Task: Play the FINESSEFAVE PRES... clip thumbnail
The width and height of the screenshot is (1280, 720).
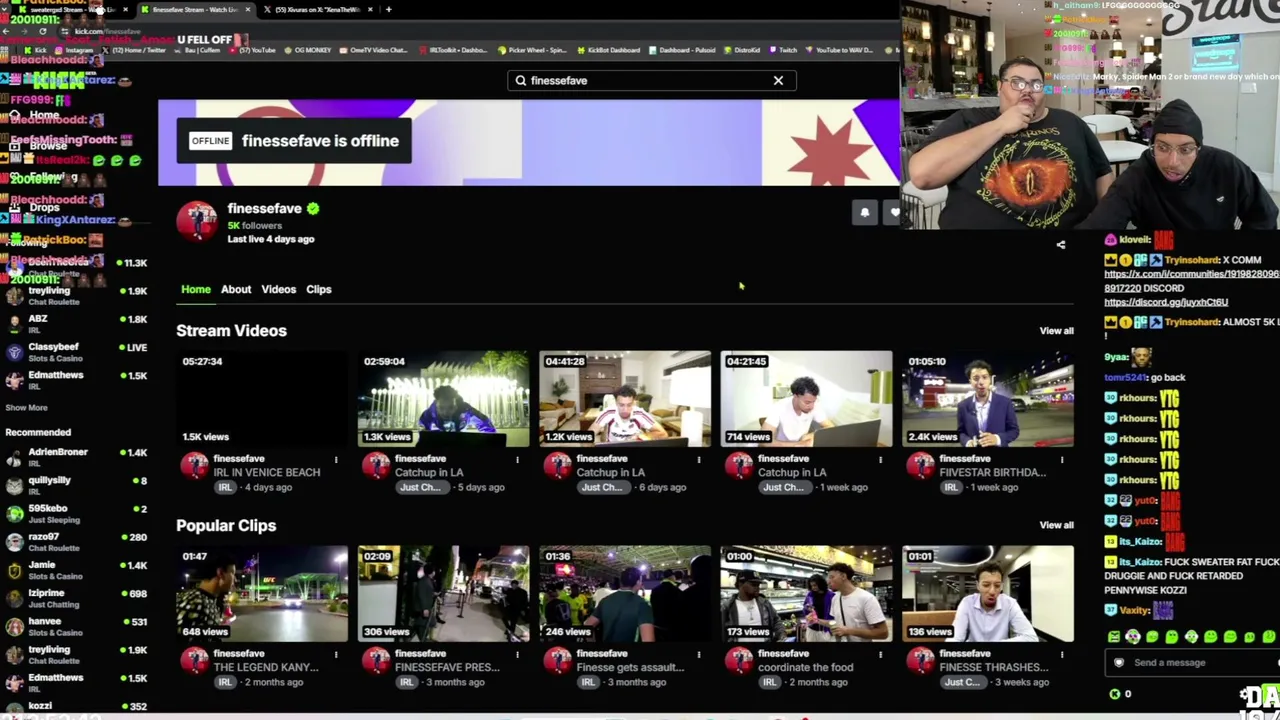Action: tap(444, 593)
